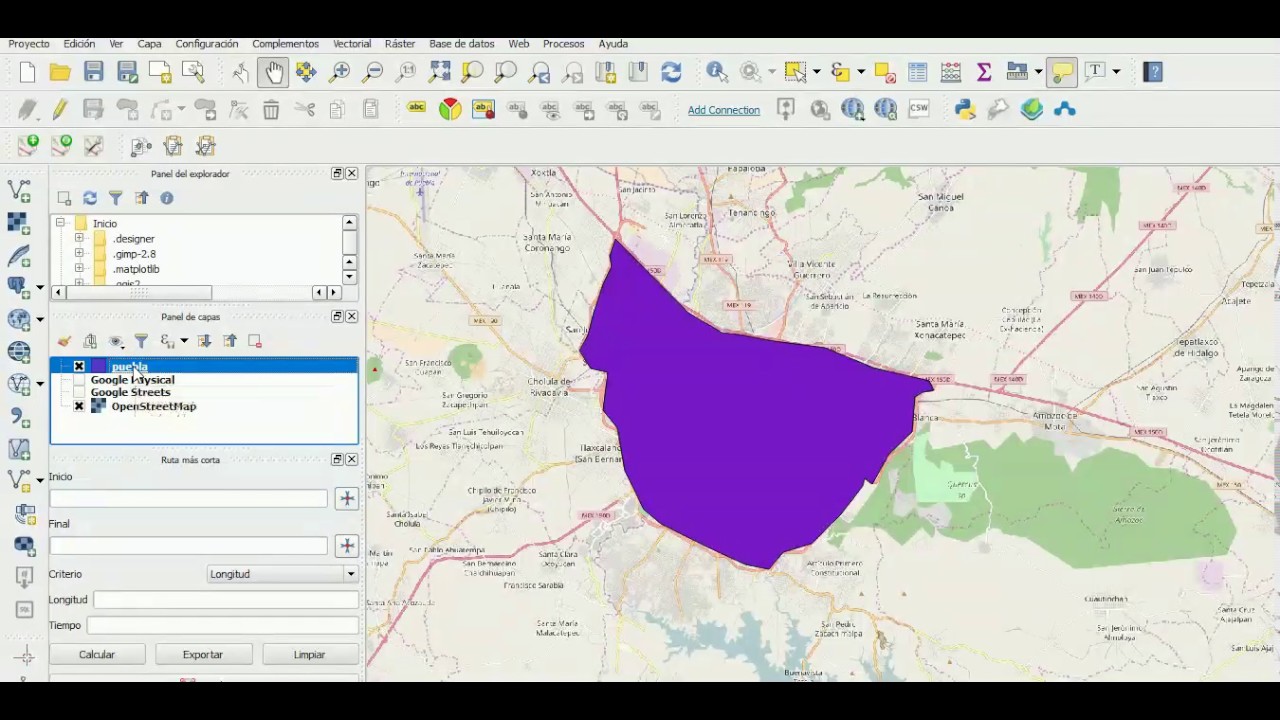Image resolution: width=1280 pixels, height=720 pixels.
Task: Open the Field Calculator abacus icon
Action: tap(950, 72)
